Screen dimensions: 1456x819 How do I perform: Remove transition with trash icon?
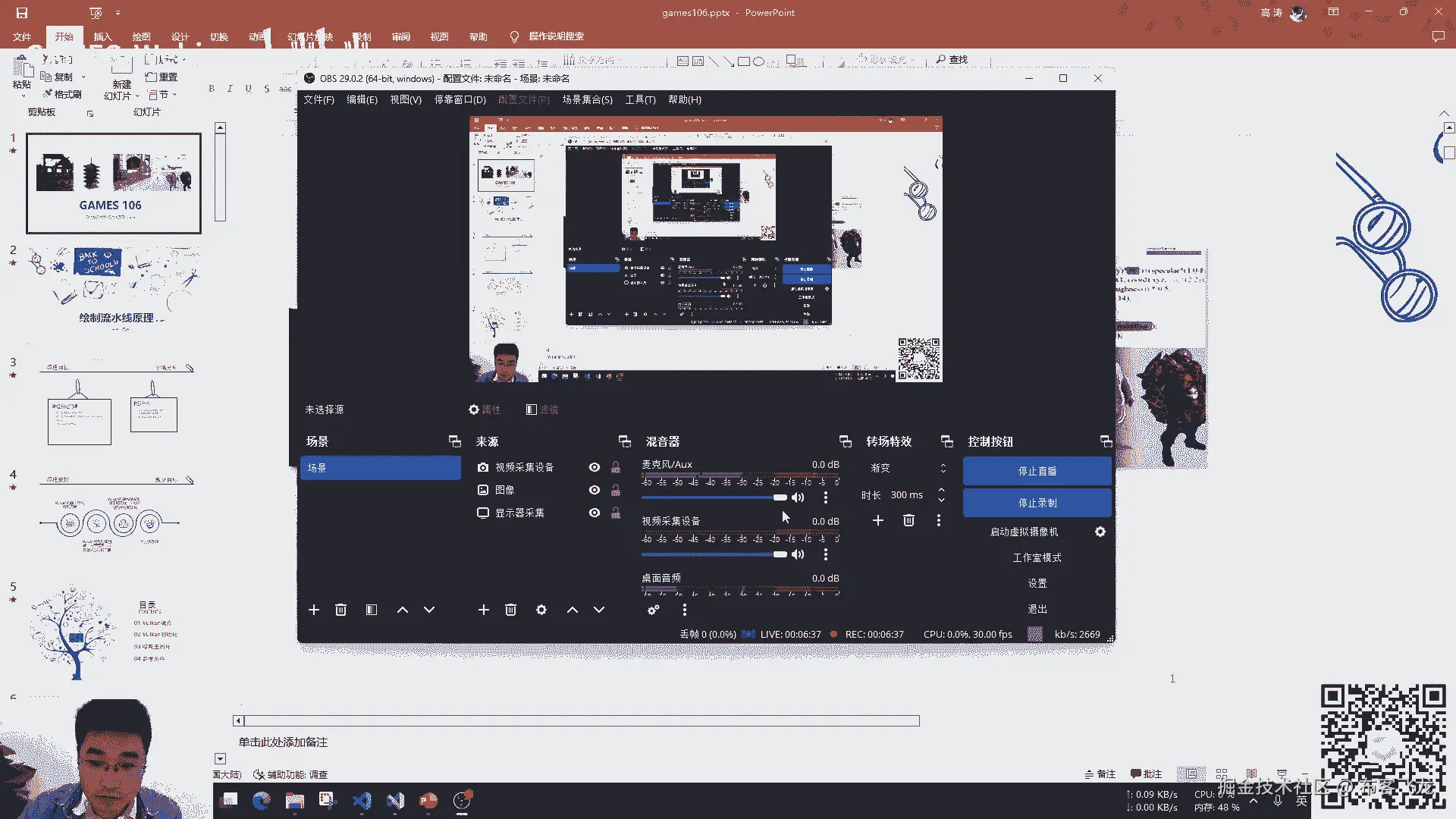point(908,520)
